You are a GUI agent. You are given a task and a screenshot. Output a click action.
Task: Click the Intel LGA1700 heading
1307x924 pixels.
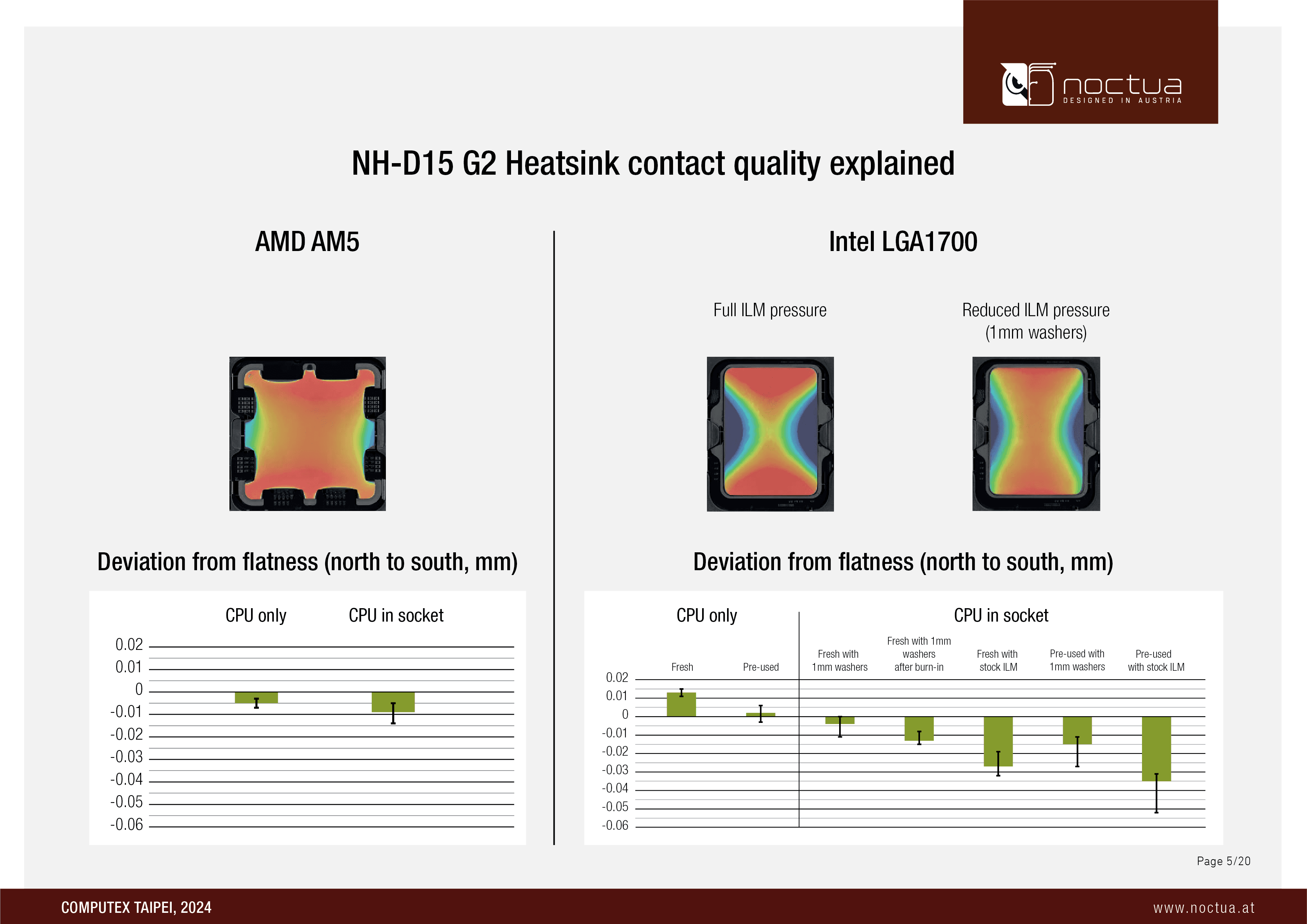tap(903, 241)
